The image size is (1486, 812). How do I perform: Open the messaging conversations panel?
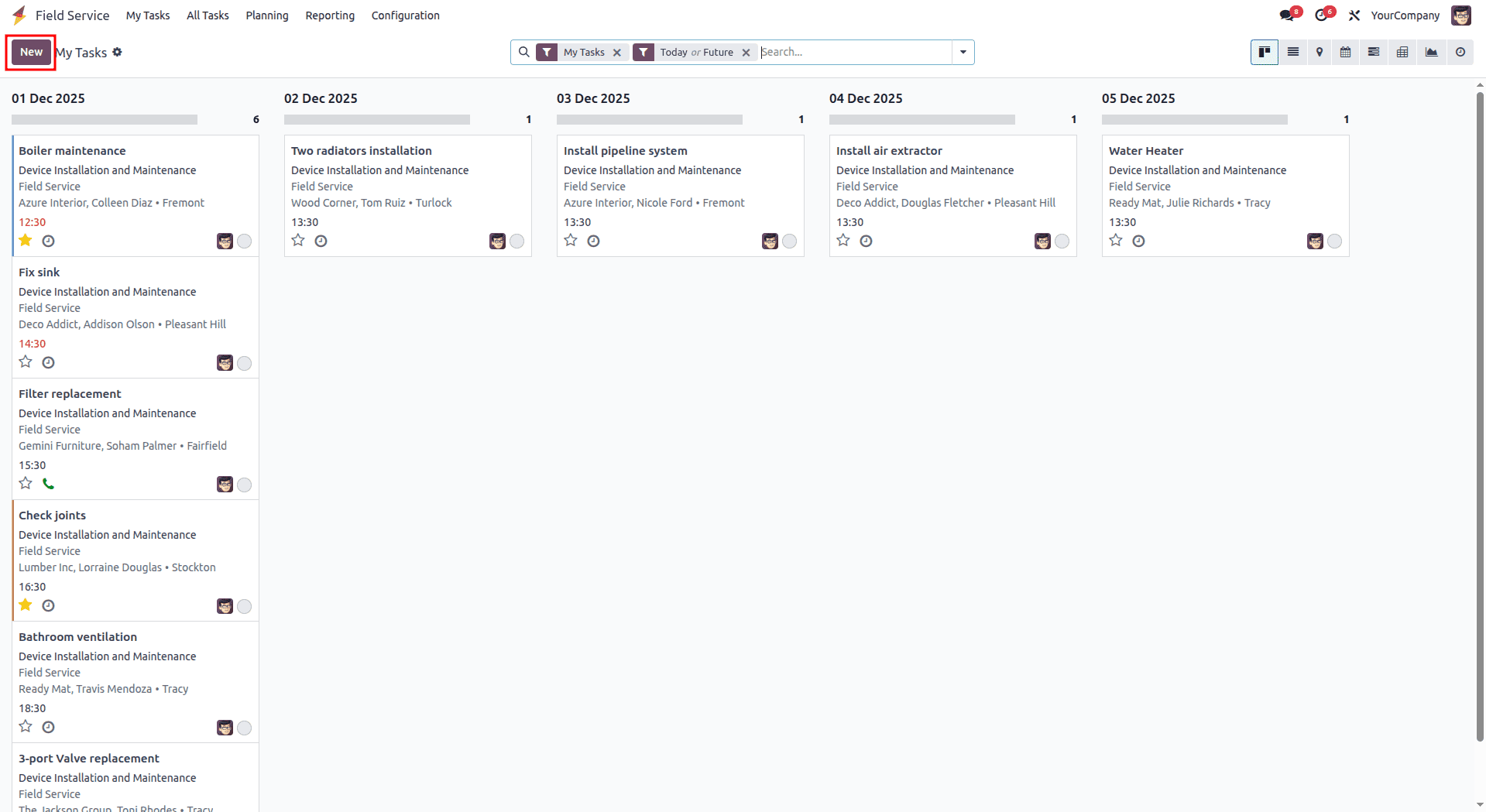tap(1287, 15)
